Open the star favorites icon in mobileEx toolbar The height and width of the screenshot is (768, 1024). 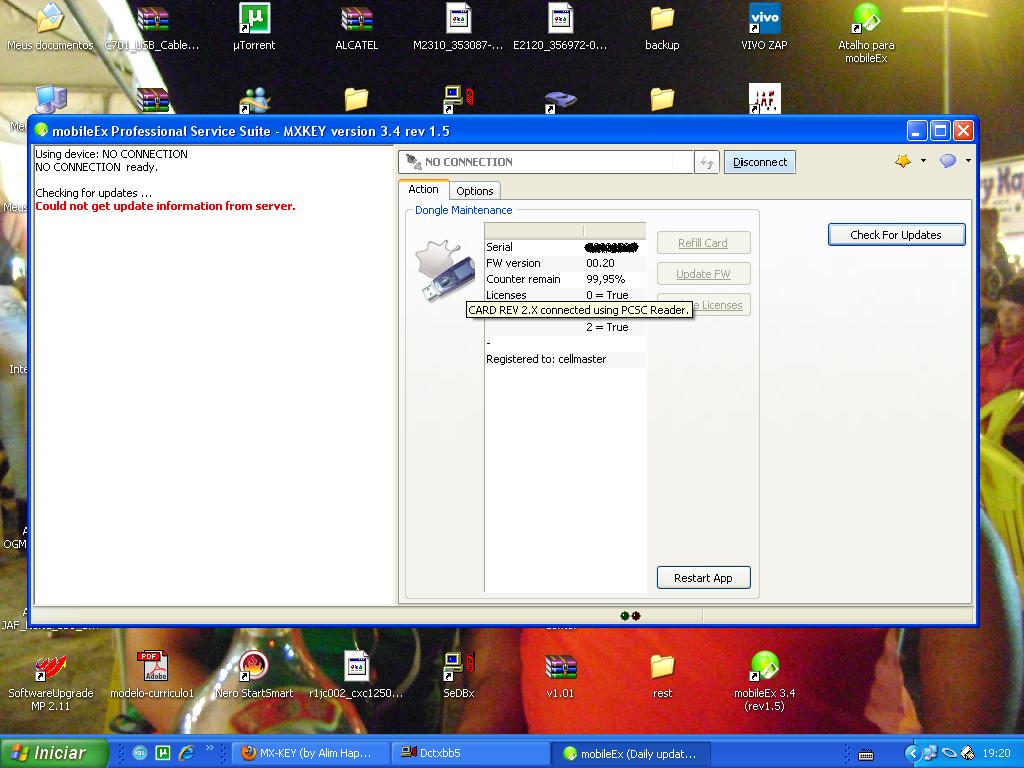click(x=903, y=161)
